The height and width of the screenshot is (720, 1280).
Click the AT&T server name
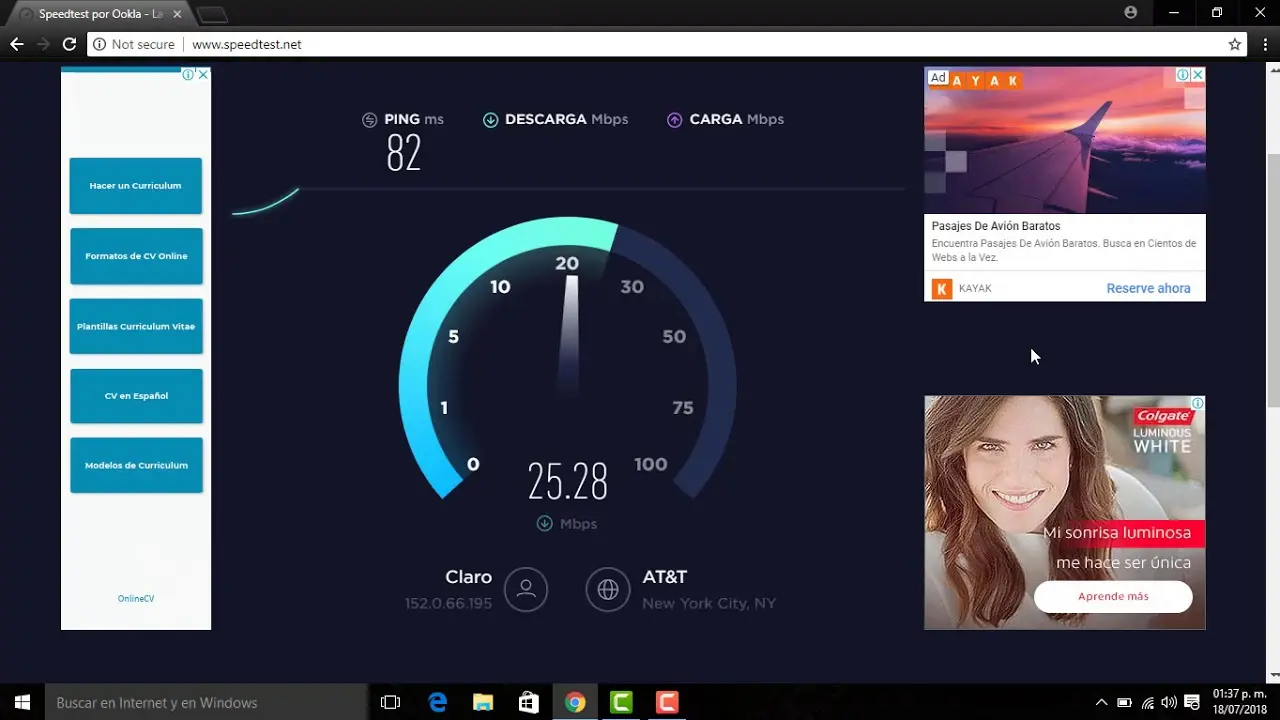tap(664, 577)
